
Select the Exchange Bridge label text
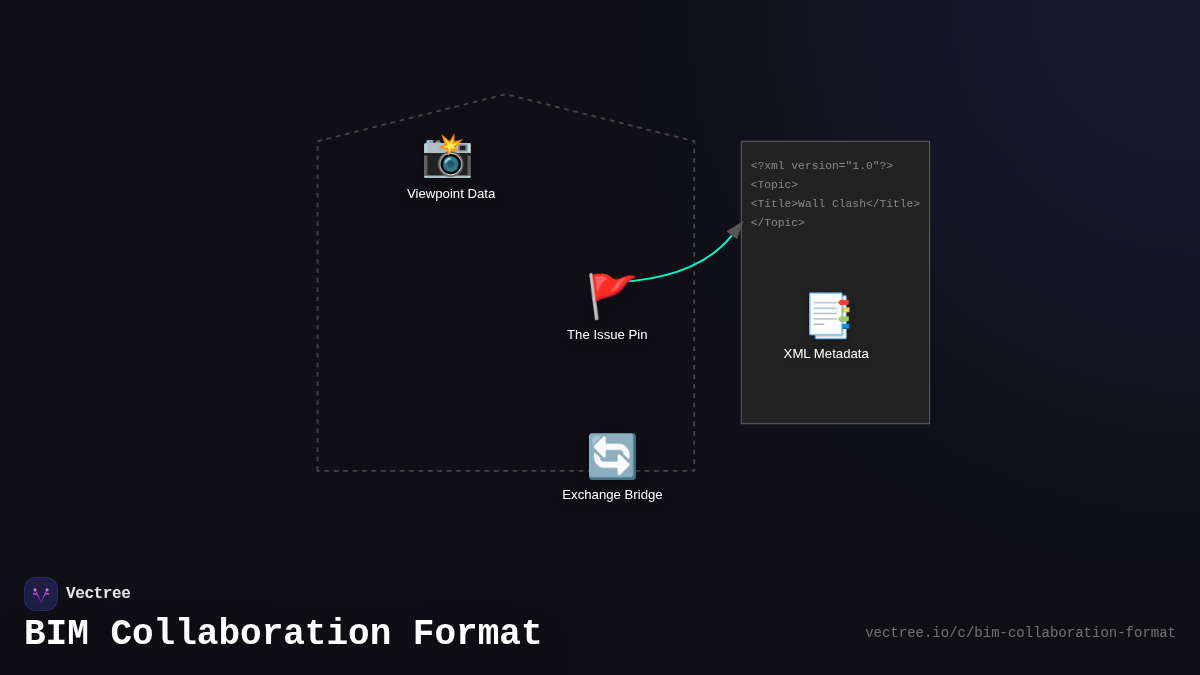pyautogui.click(x=611, y=494)
